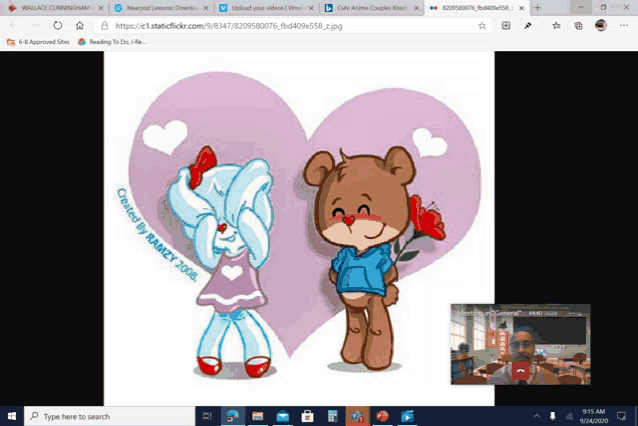Close the Nearpod Lessons tab

click(x=206, y=8)
